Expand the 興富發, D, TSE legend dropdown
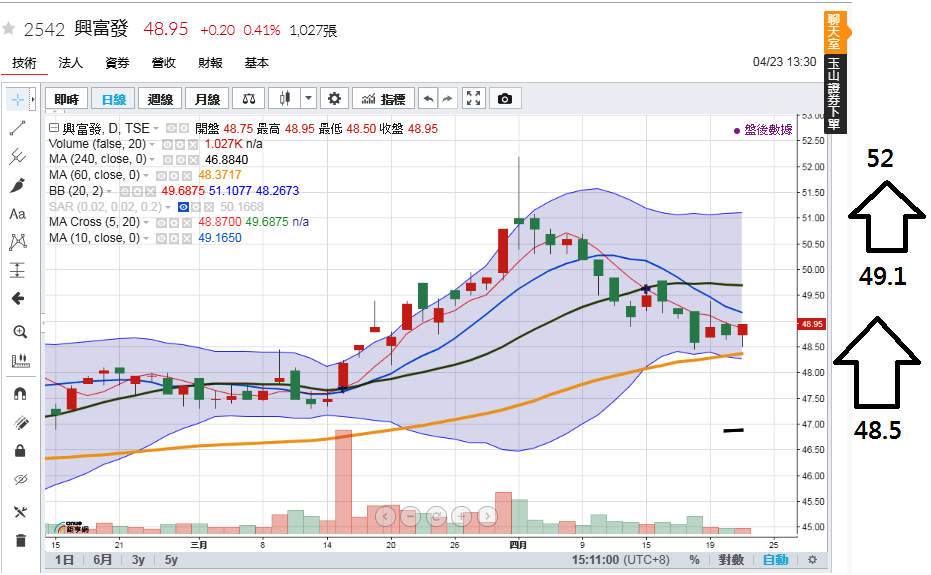 (x=156, y=128)
